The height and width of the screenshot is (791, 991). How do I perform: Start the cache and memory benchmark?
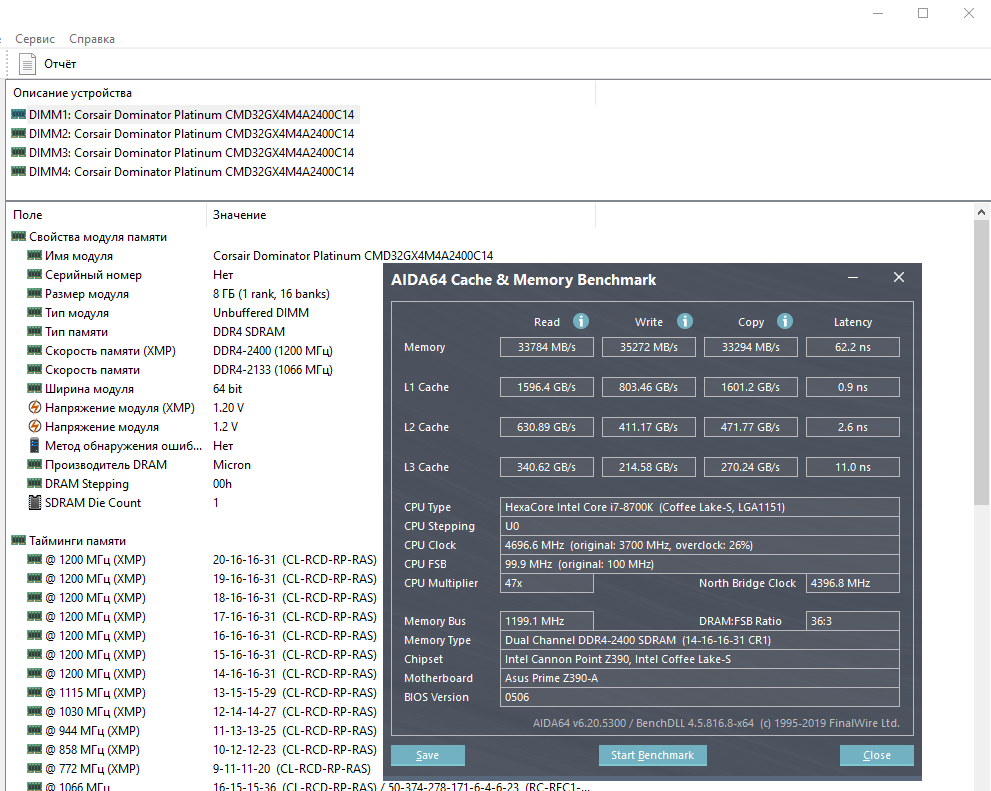coord(652,755)
